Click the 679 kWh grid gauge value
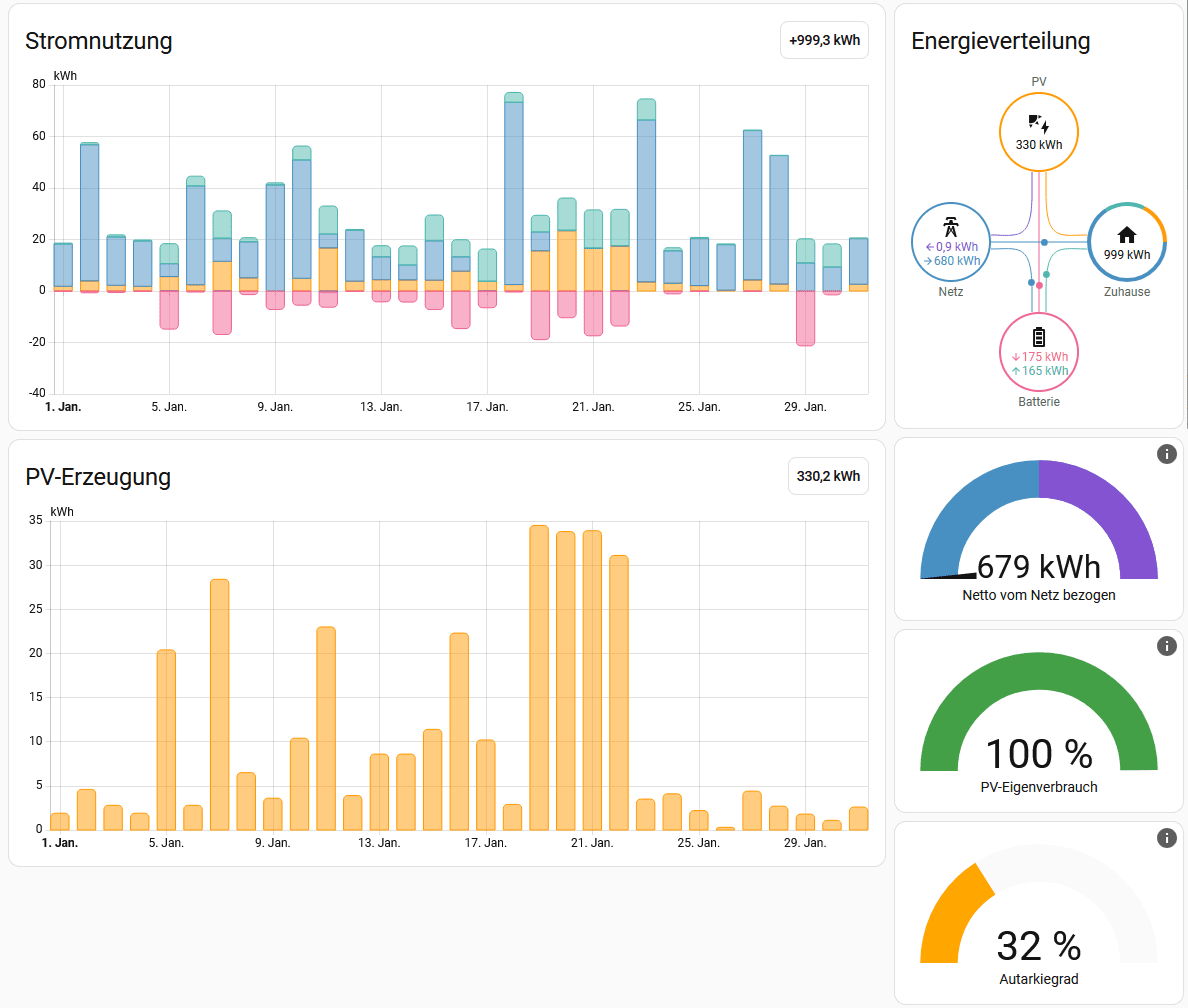The width and height of the screenshot is (1188, 1008). tap(1039, 567)
